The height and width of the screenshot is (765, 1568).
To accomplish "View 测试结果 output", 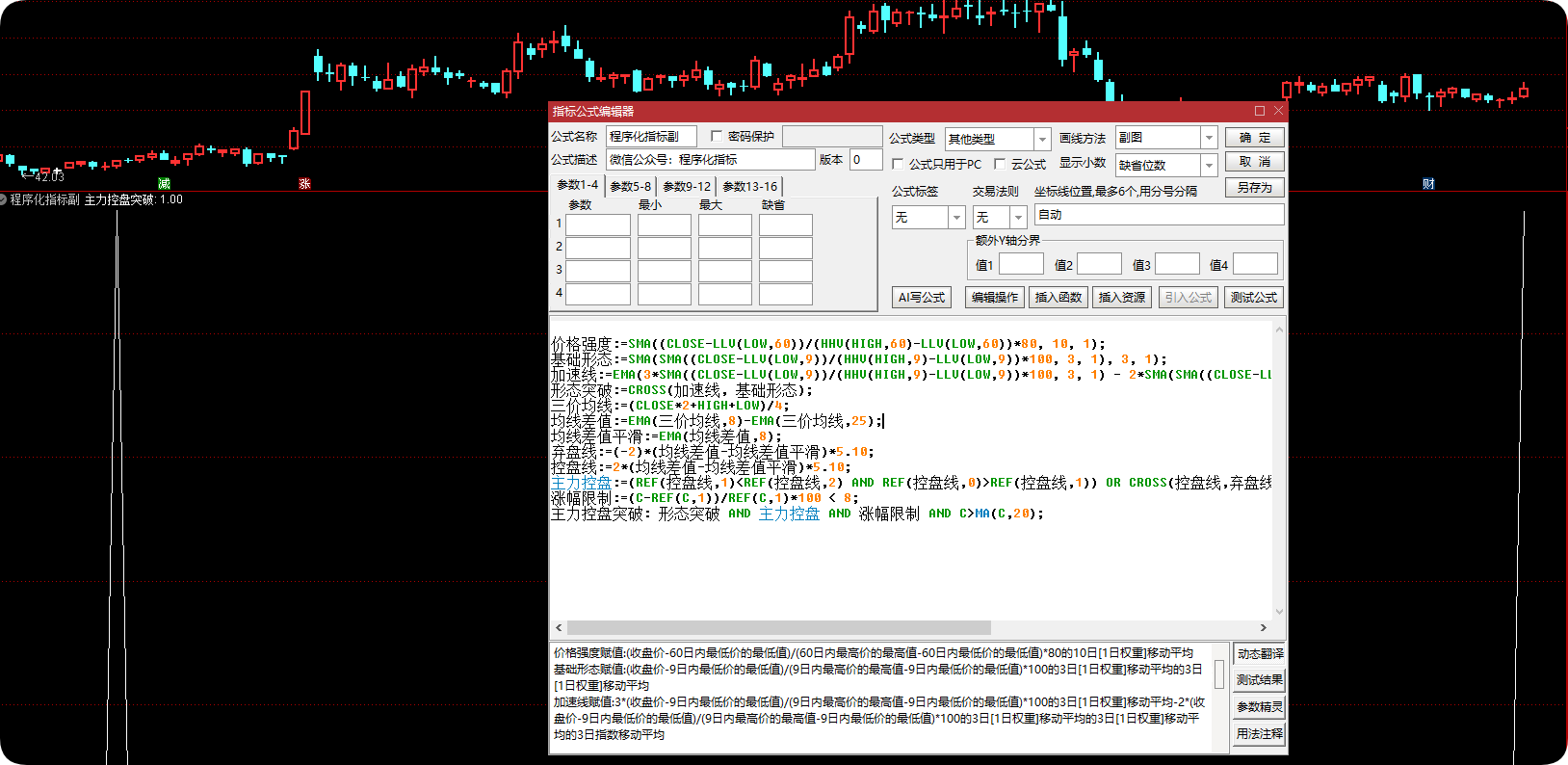I will click(1260, 680).
